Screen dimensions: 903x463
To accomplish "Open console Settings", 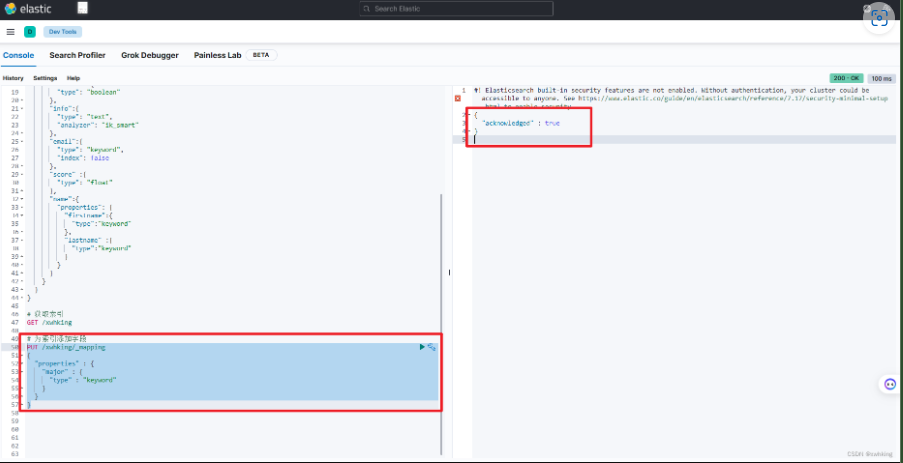I will click(x=45, y=78).
